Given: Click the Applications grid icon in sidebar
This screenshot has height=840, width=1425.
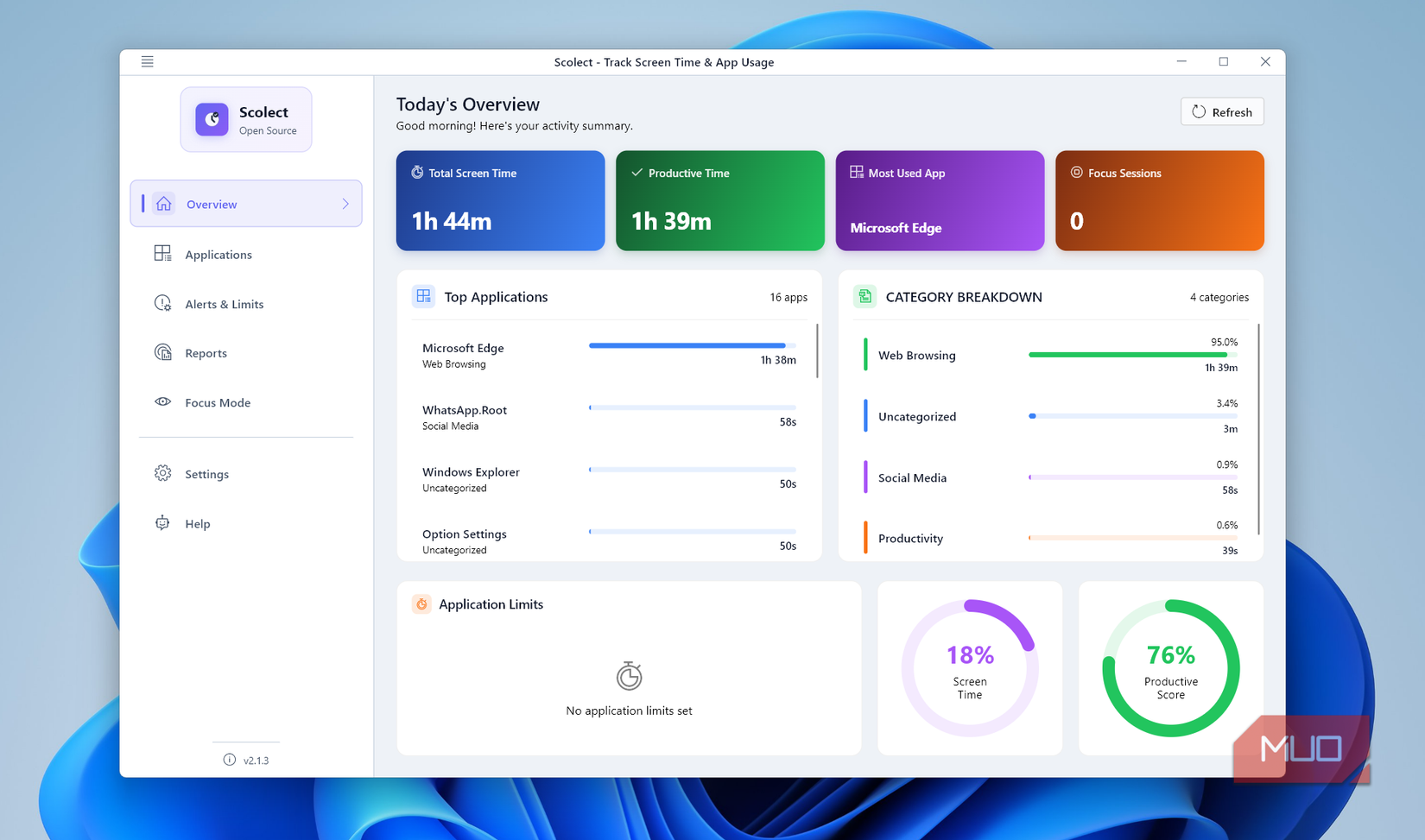Looking at the screenshot, I should (x=162, y=253).
